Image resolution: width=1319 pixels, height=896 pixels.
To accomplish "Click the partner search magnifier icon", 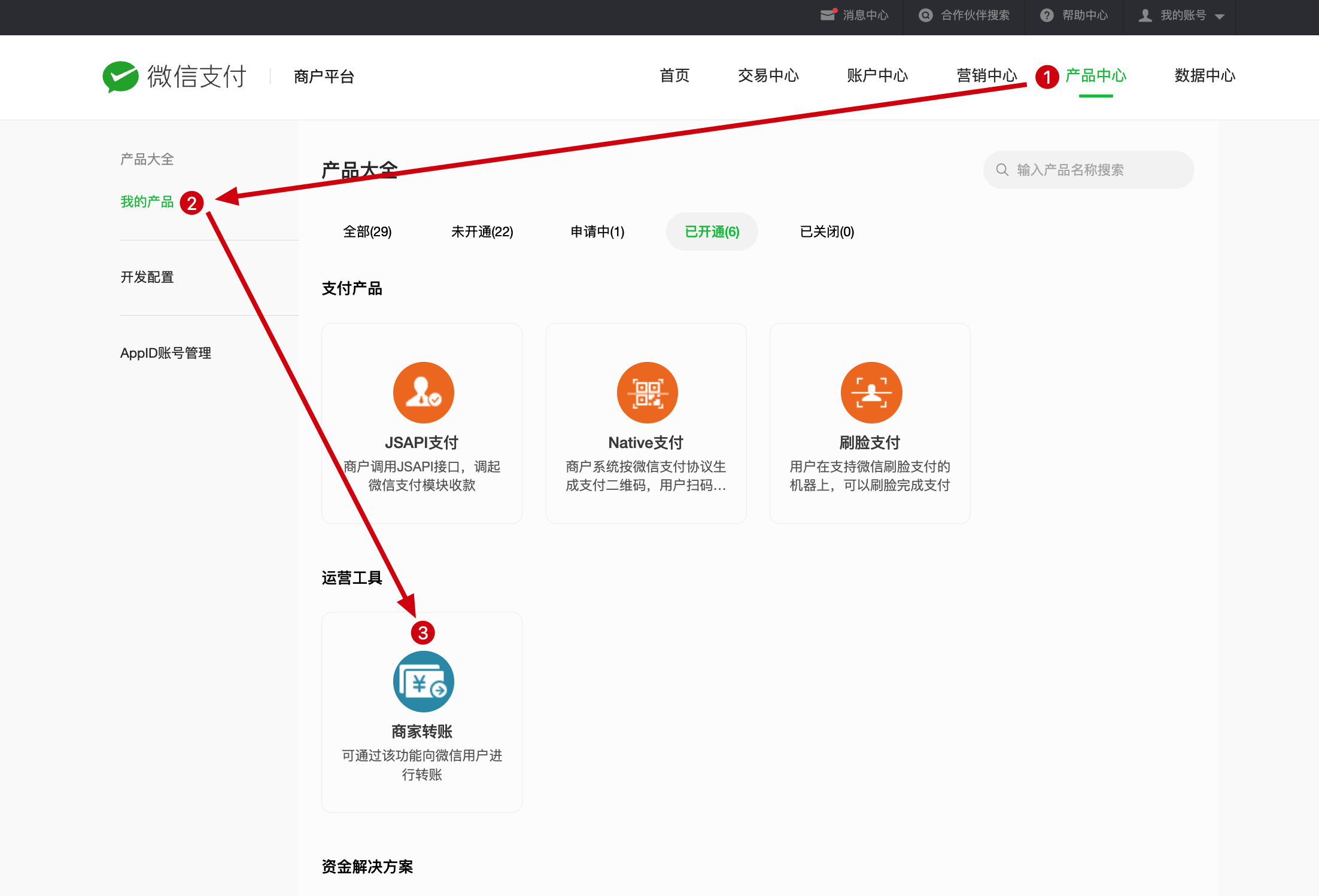I will point(926,16).
